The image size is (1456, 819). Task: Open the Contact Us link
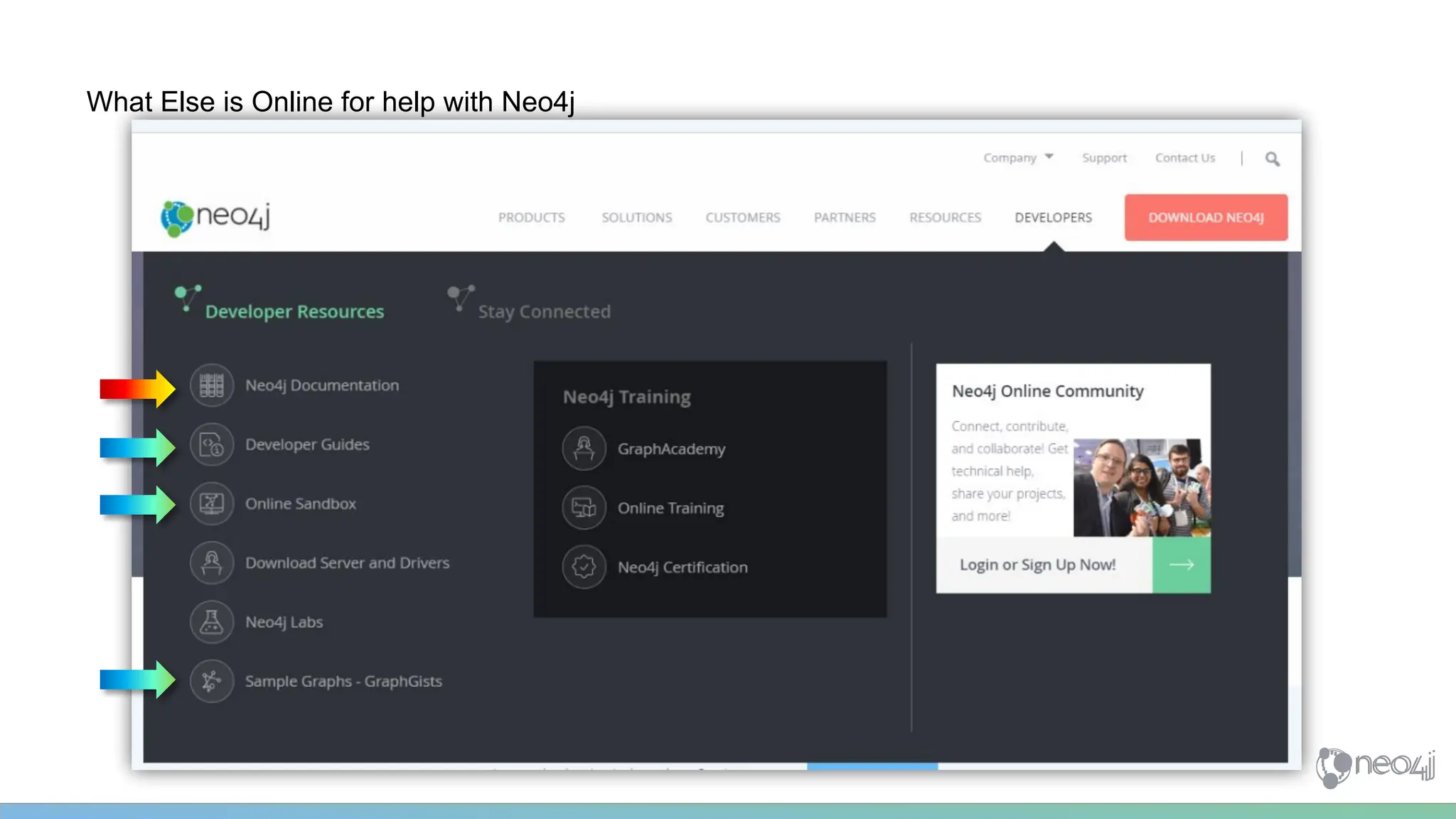pos(1185,157)
